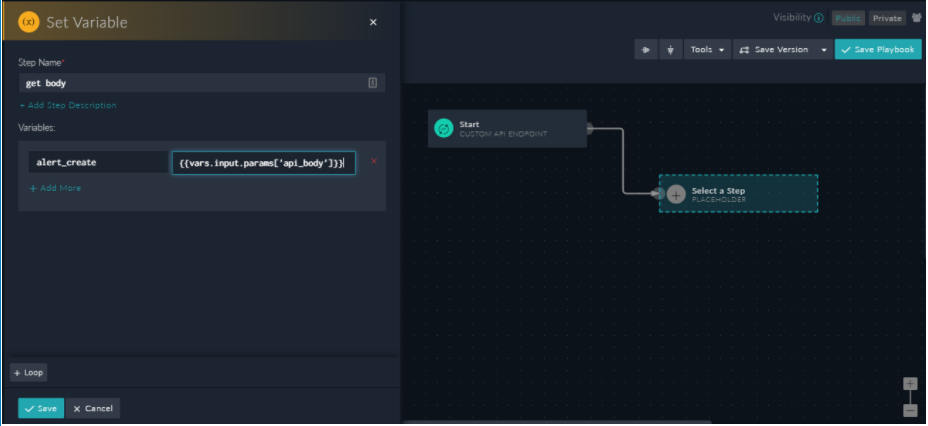Screen dimensions: 928x426
Task: Add a Loop to the step
Action: point(29,373)
